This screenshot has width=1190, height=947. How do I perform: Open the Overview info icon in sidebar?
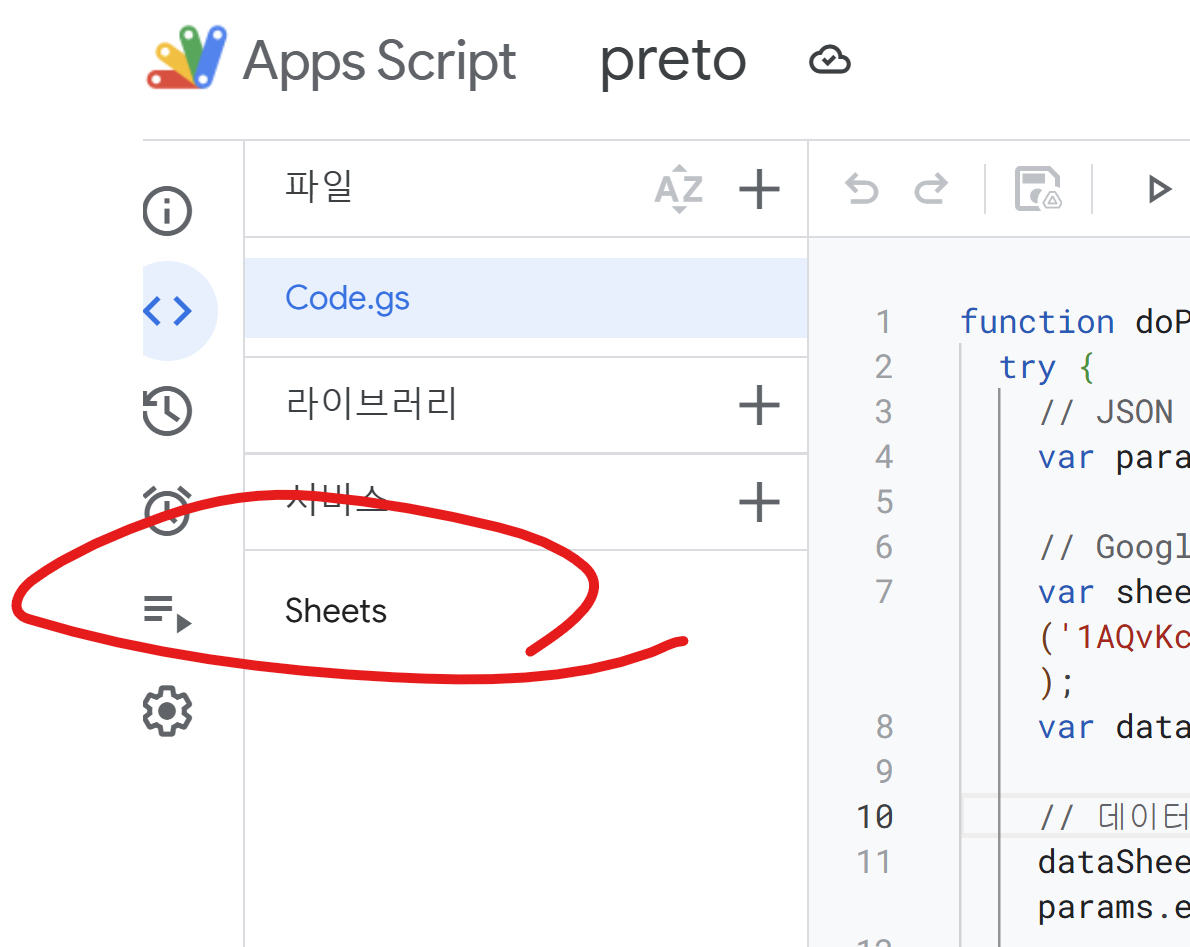[167, 210]
